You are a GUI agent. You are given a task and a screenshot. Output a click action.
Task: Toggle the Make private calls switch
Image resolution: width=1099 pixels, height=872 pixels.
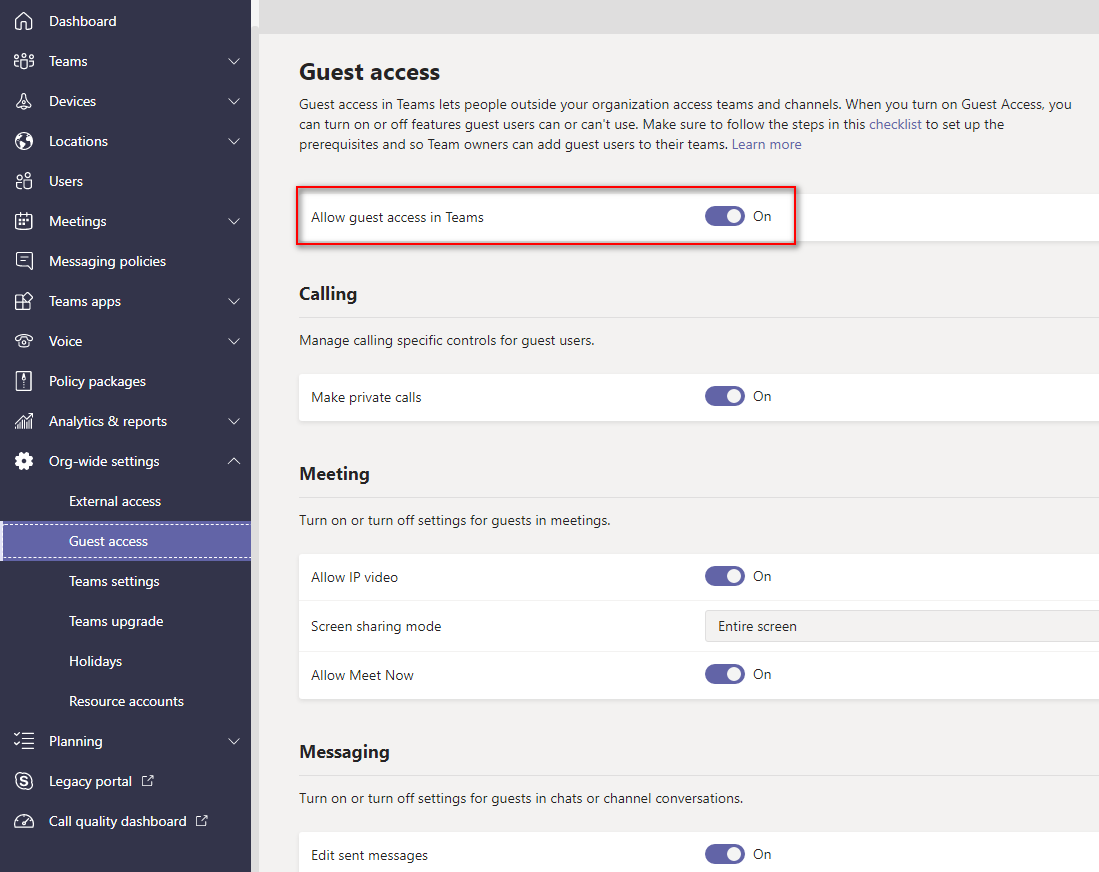(725, 396)
